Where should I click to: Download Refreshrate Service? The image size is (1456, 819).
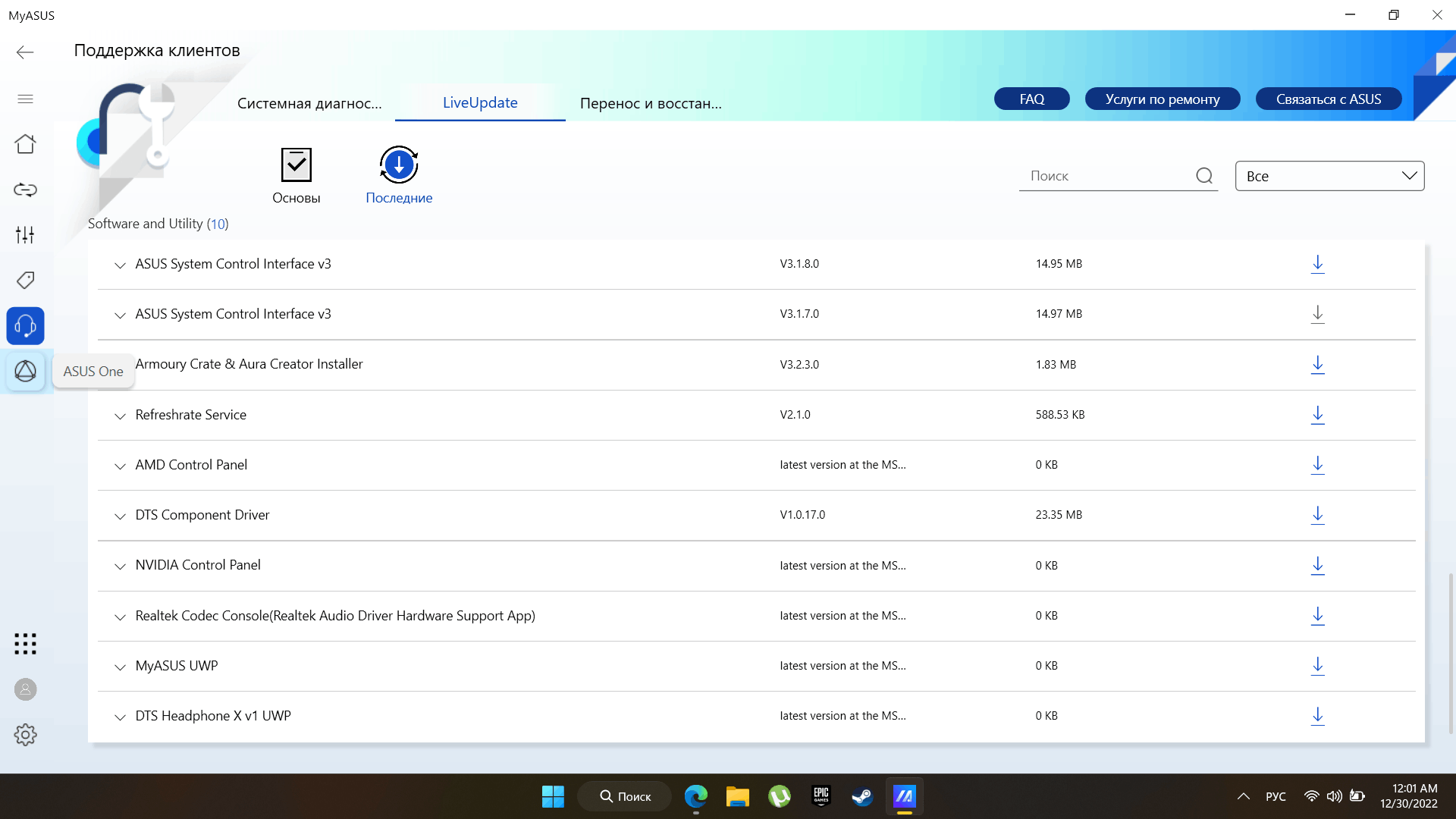(1318, 415)
